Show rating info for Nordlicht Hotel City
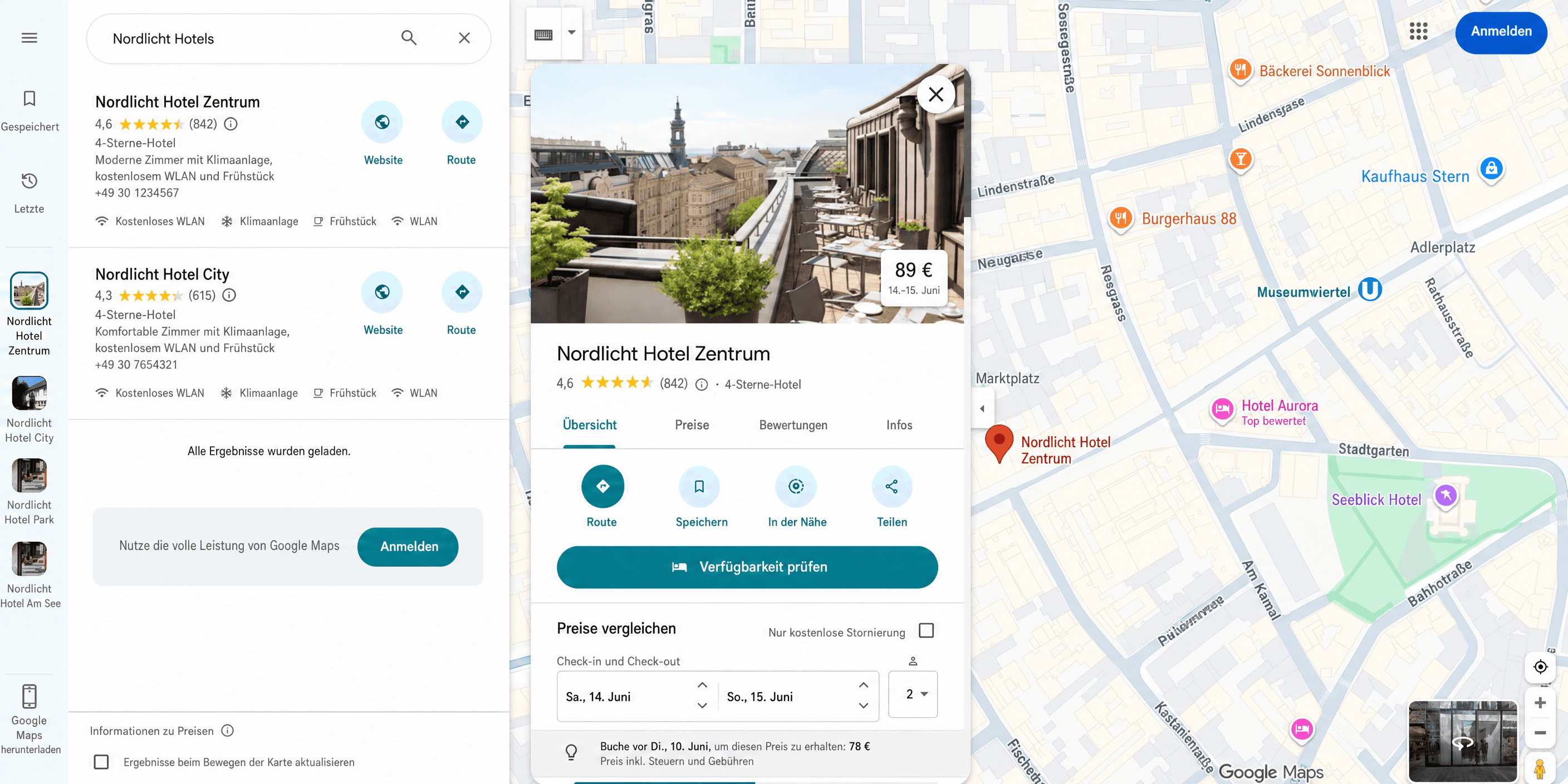The image size is (1568, 784). [x=229, y=295]
